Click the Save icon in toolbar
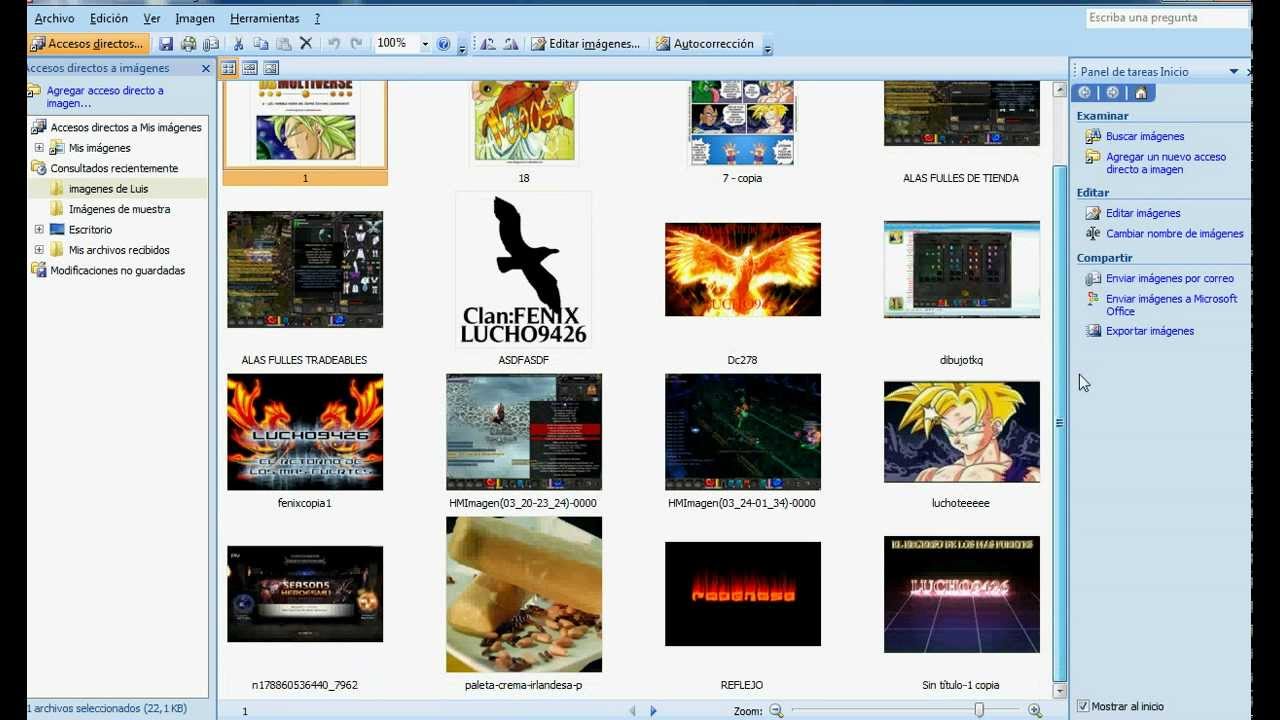Screen dimensions: 1280x720 [166, 44]
